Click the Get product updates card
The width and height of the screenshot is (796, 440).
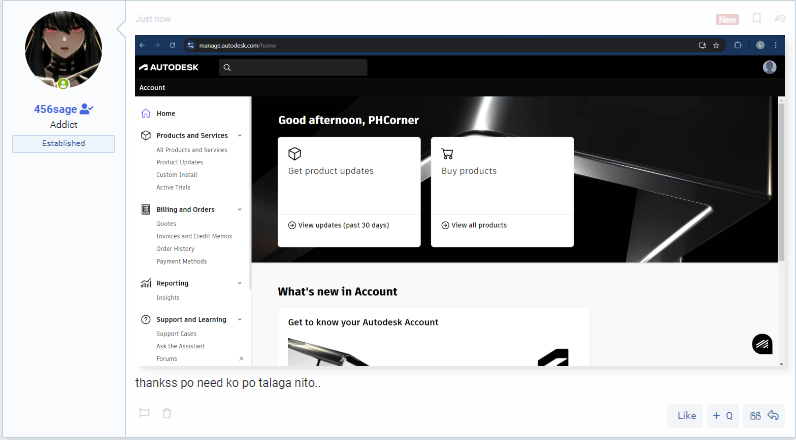coord(349,192)
